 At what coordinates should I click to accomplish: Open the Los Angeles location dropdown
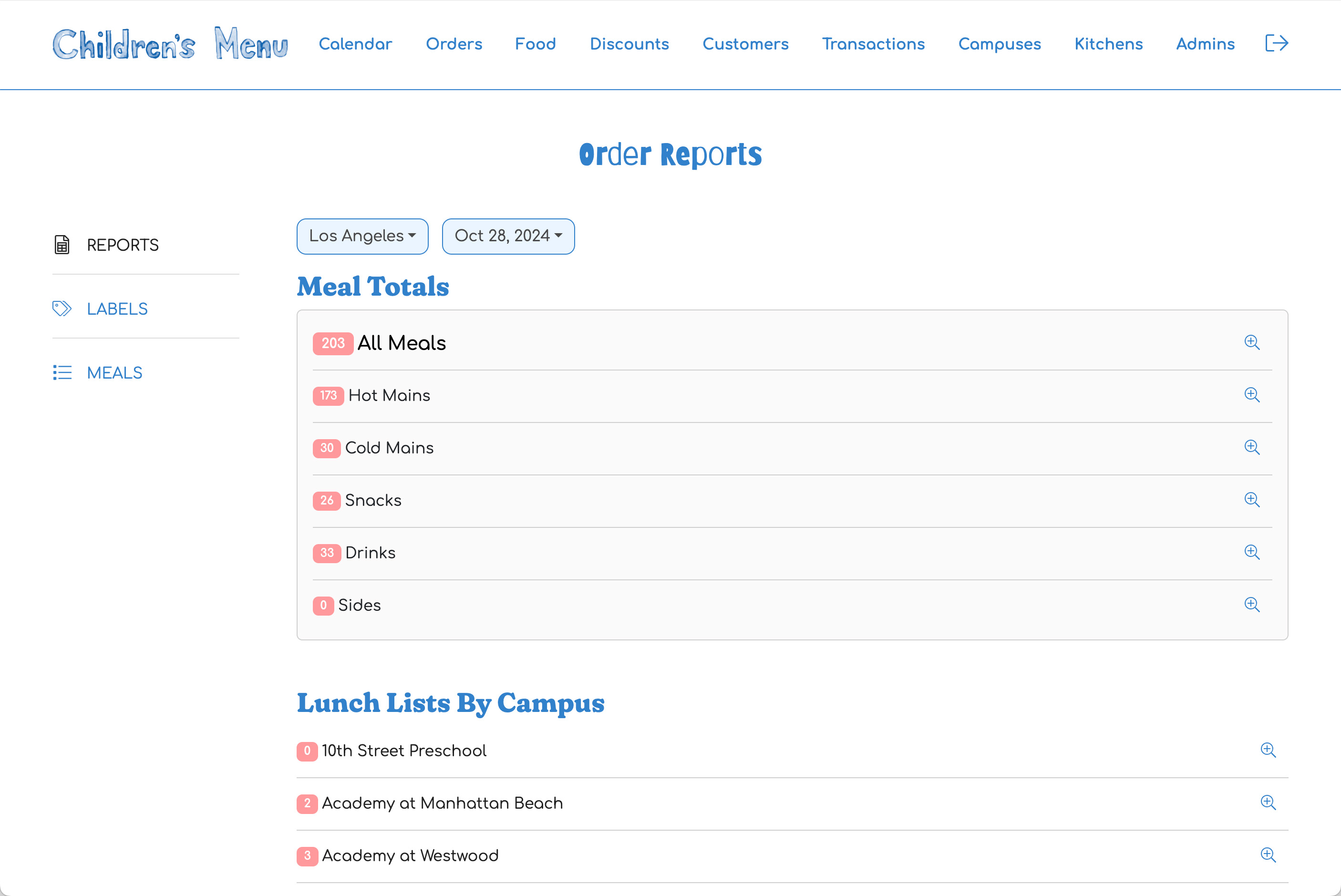(362, 236)
